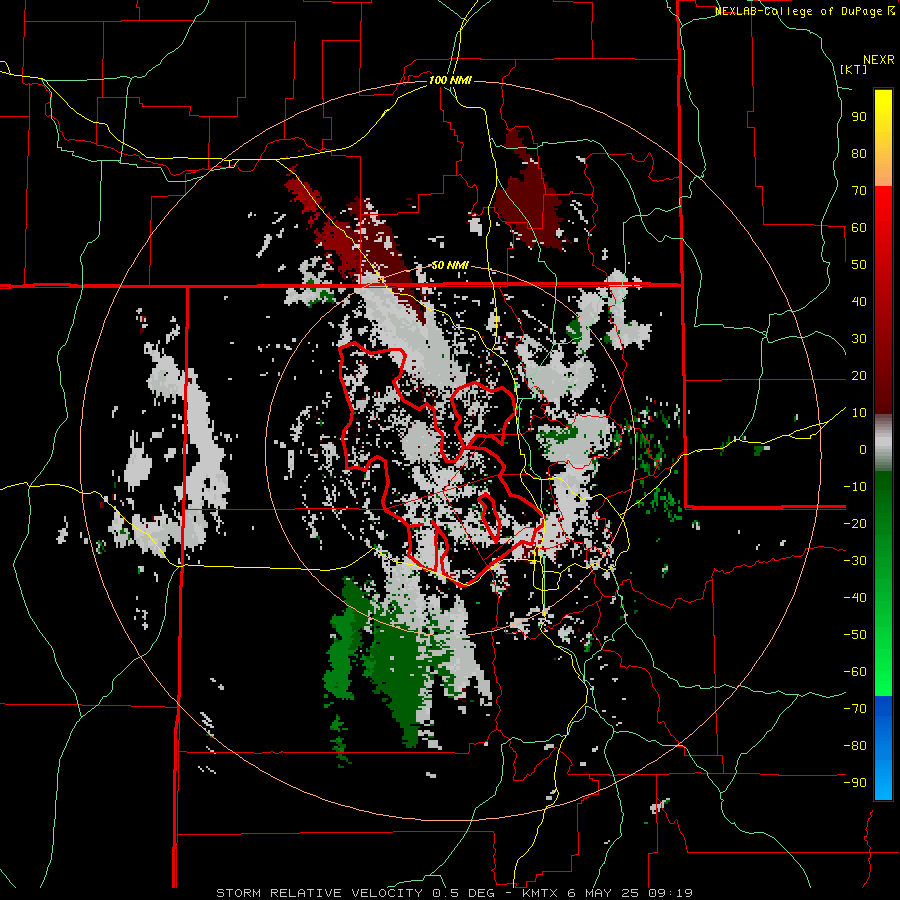The image size is (900, 900).
Task: Click the -60 value on velocity scale
Action: point(855,672)
